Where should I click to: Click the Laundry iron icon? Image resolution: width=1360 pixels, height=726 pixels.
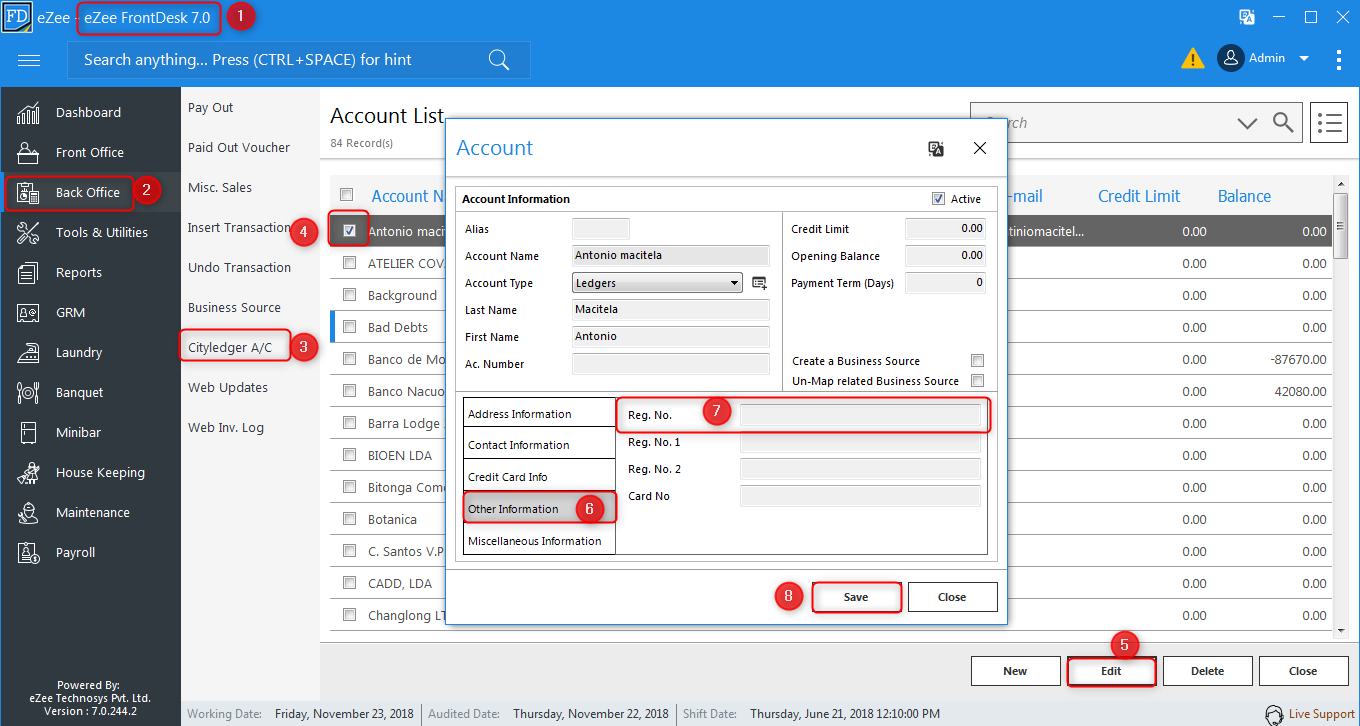pos(28,353)
